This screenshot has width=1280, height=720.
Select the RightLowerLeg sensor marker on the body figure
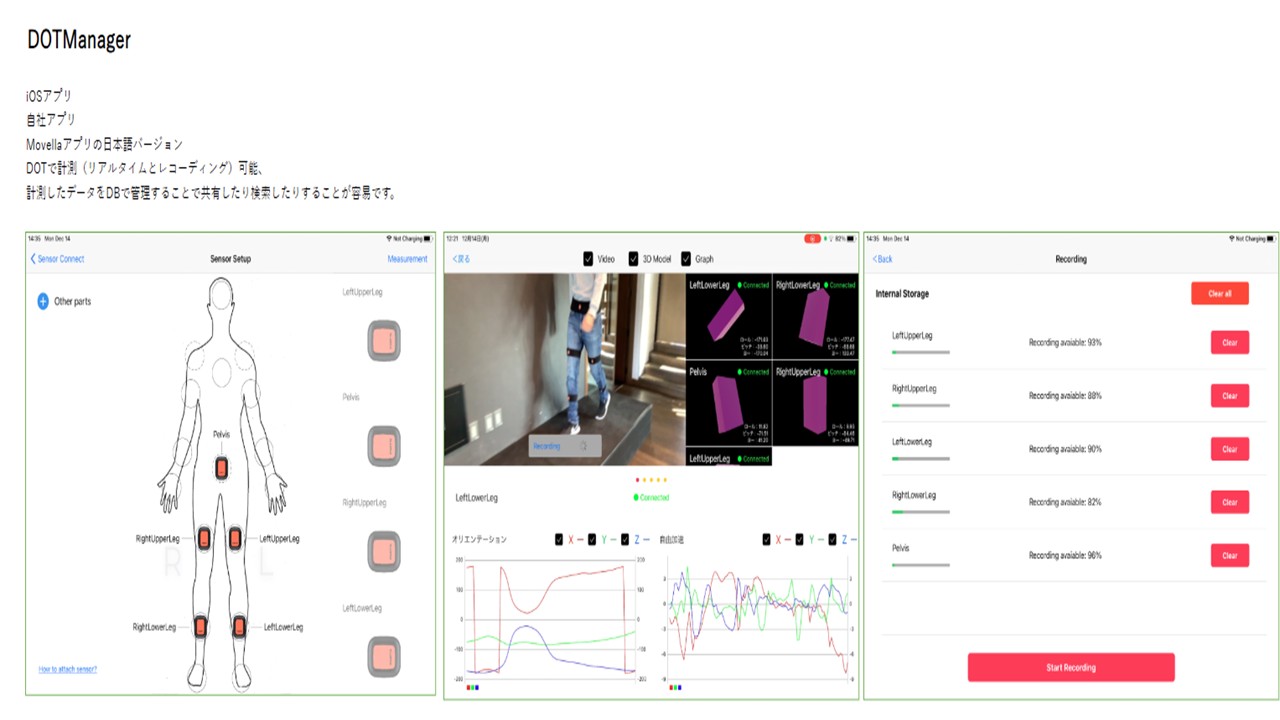pyautogui.click(x=200, y=627)
